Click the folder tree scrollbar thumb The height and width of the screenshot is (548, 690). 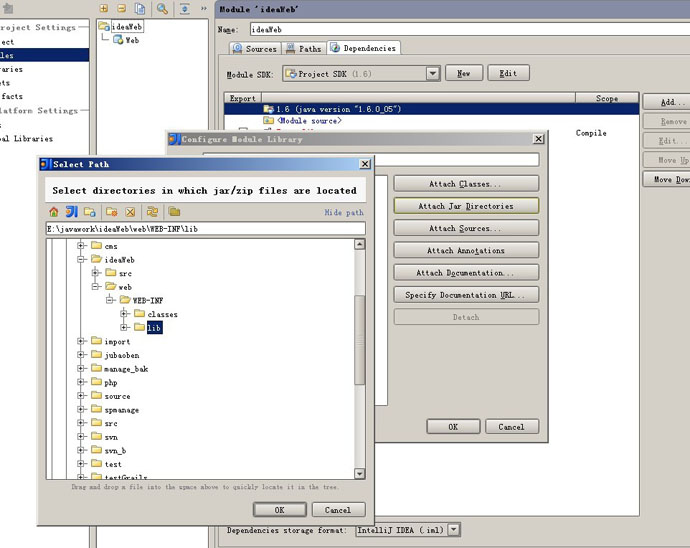tap(360, 340)
